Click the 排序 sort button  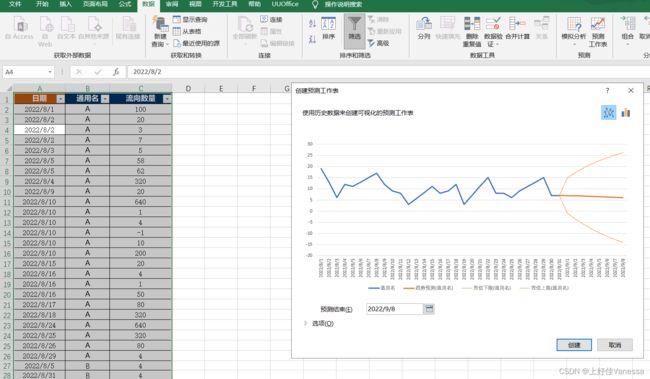pos(328,28)
